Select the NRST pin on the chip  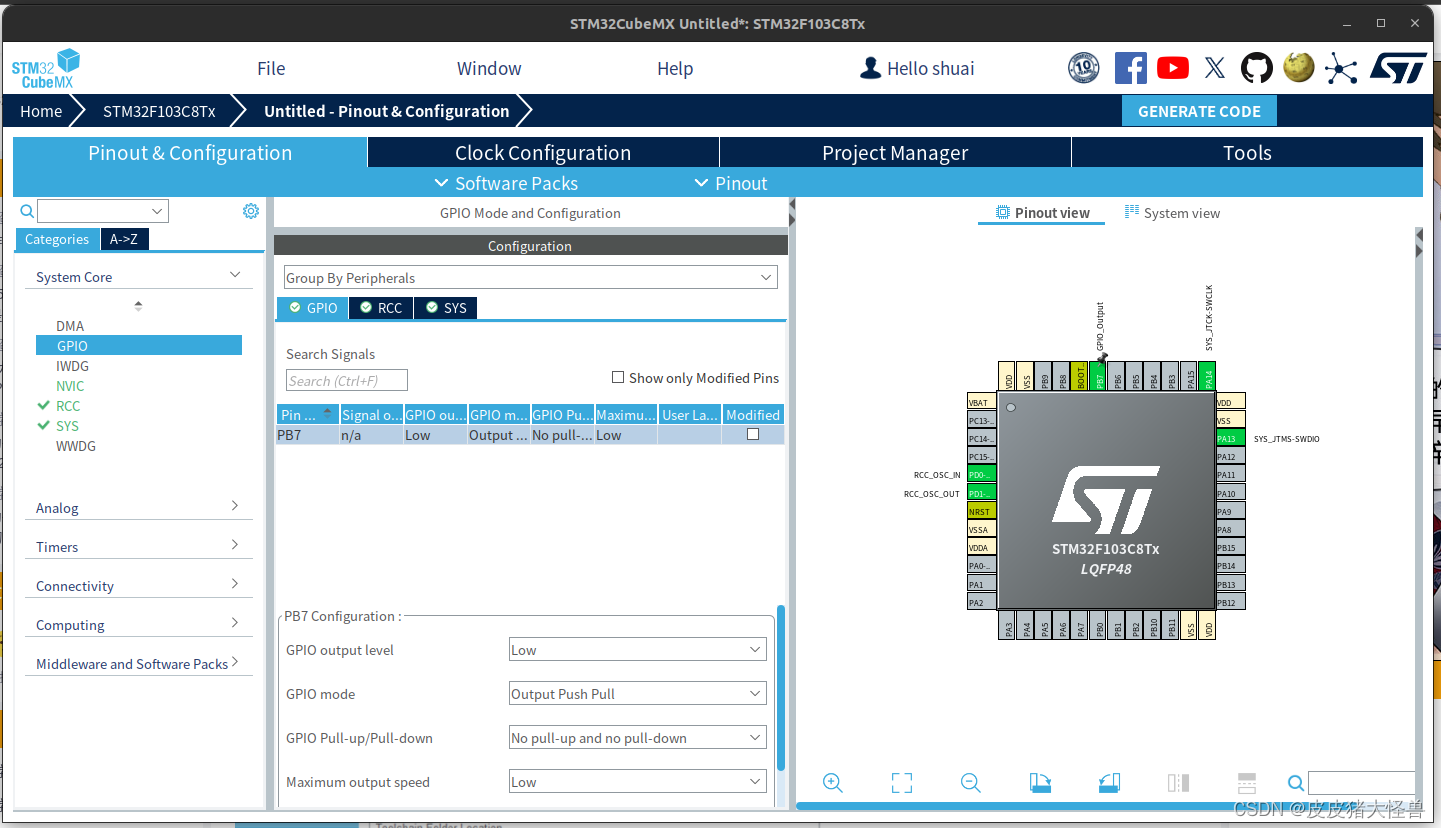pyautogui.click(x=982, y=511)
